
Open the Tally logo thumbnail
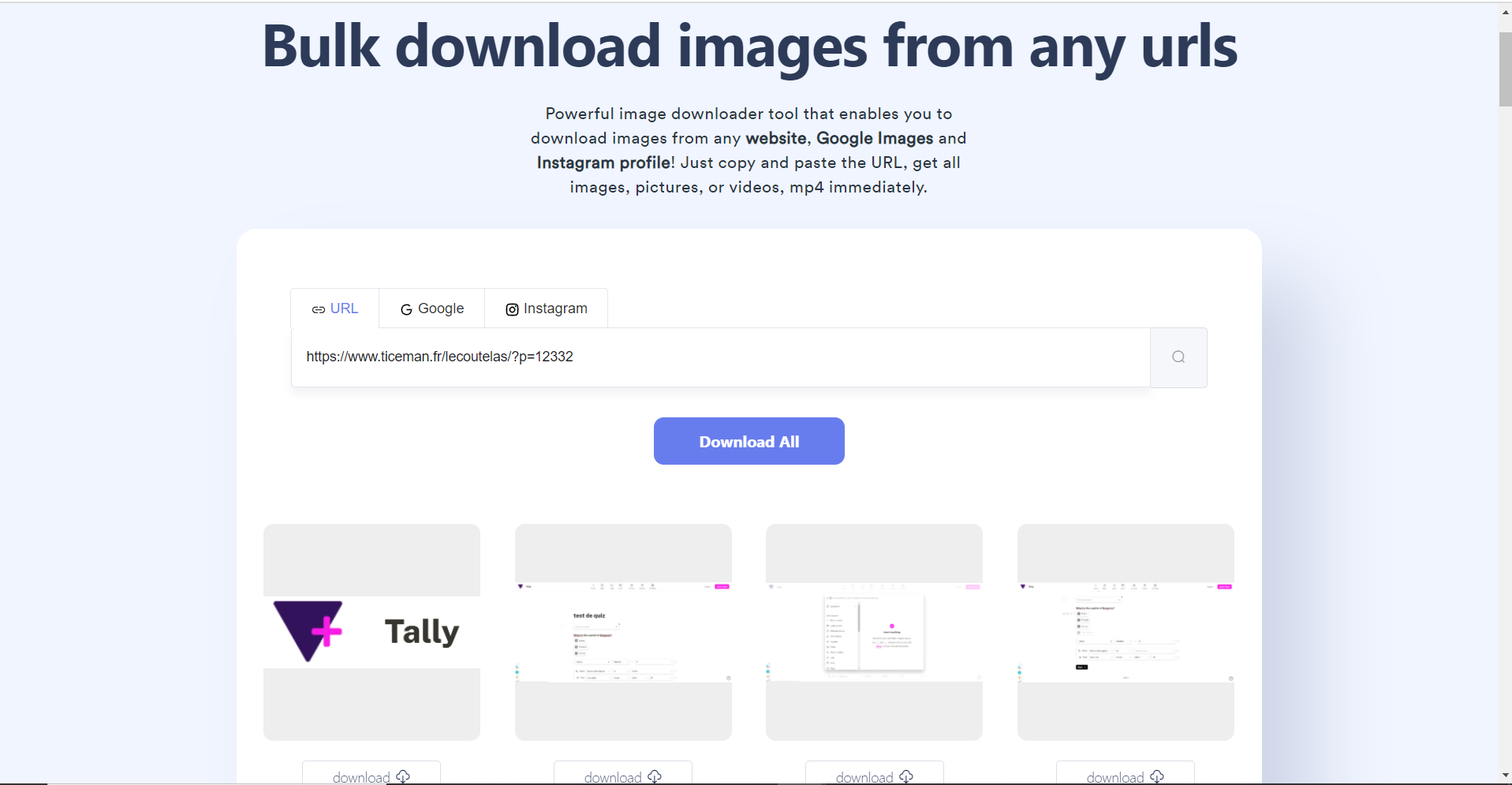tap(371, 632)
